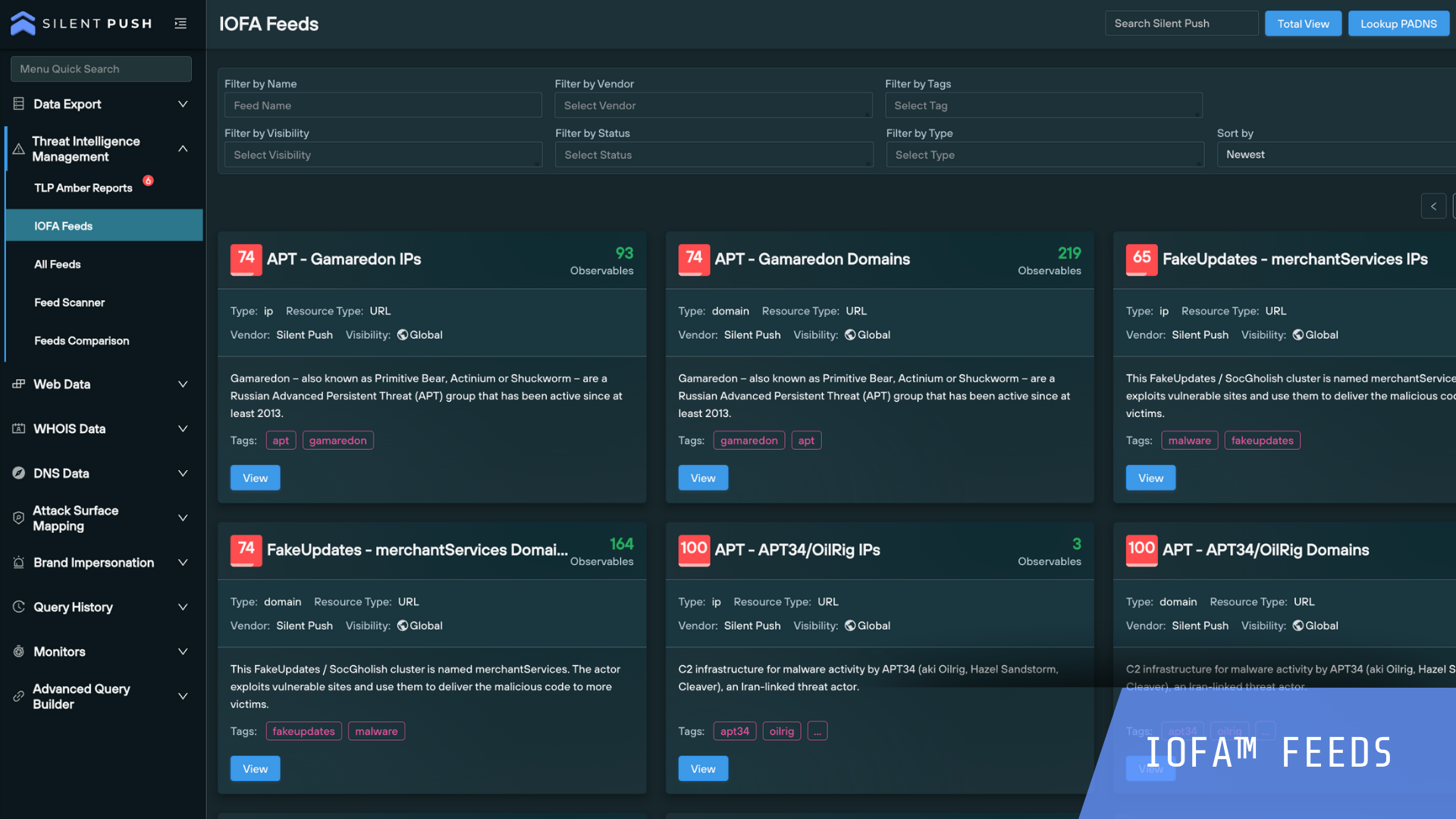Image resolution: width=1456 pixels, height=819 pixels.
Task: Select IOFA Feeds menu item
Action: click(x=104, y=226)
